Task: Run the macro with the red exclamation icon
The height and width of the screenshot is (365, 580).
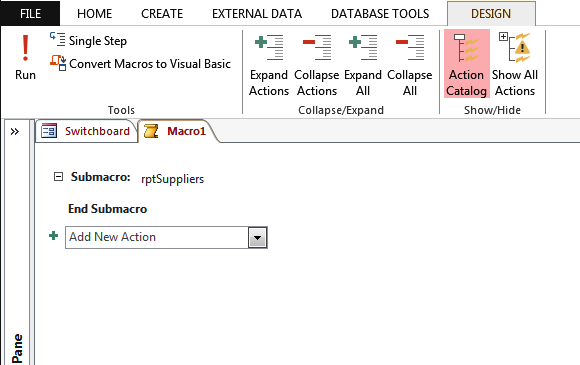Action: 25,57
